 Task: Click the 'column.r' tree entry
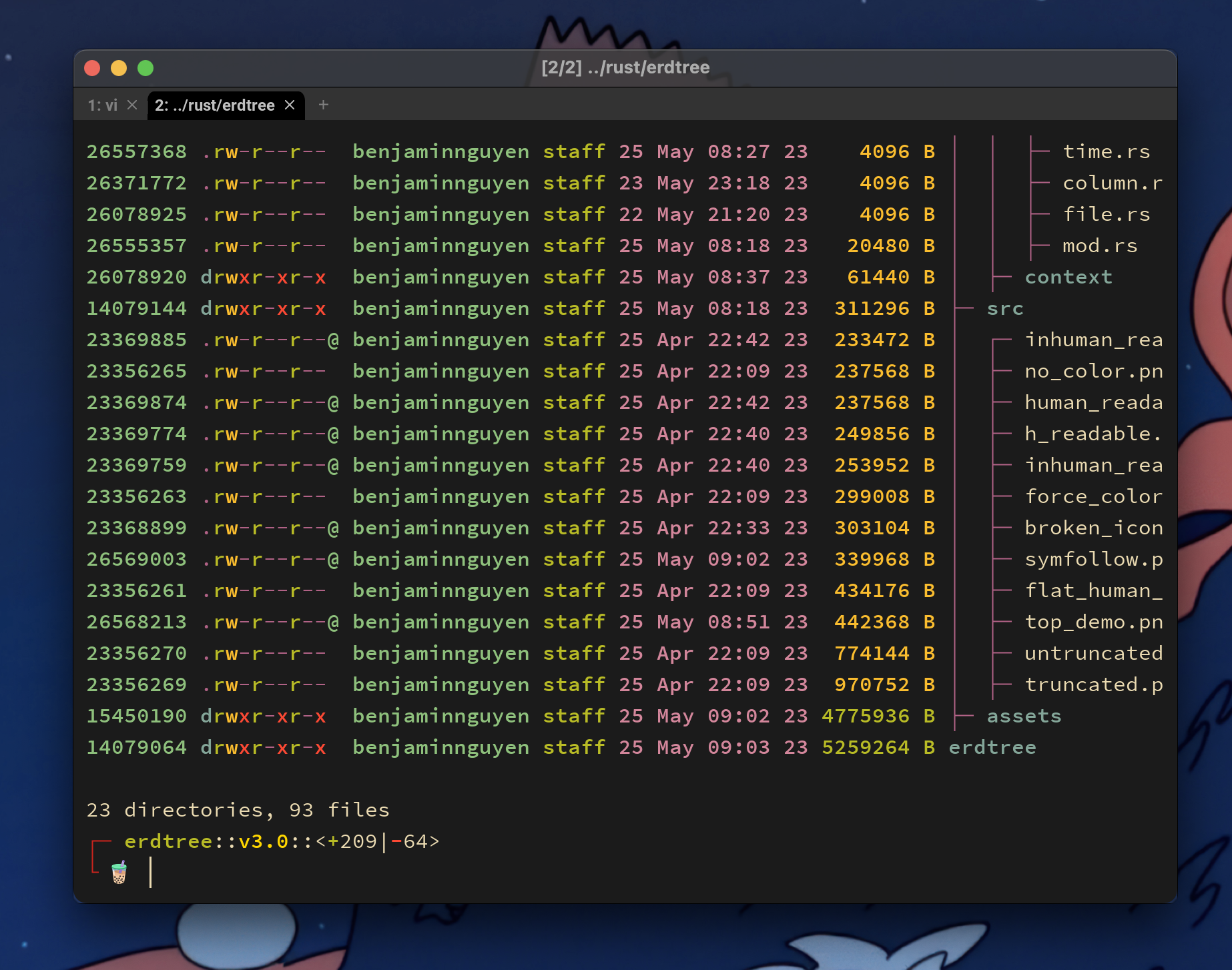pyautogui.click(x=1113, y=183)
